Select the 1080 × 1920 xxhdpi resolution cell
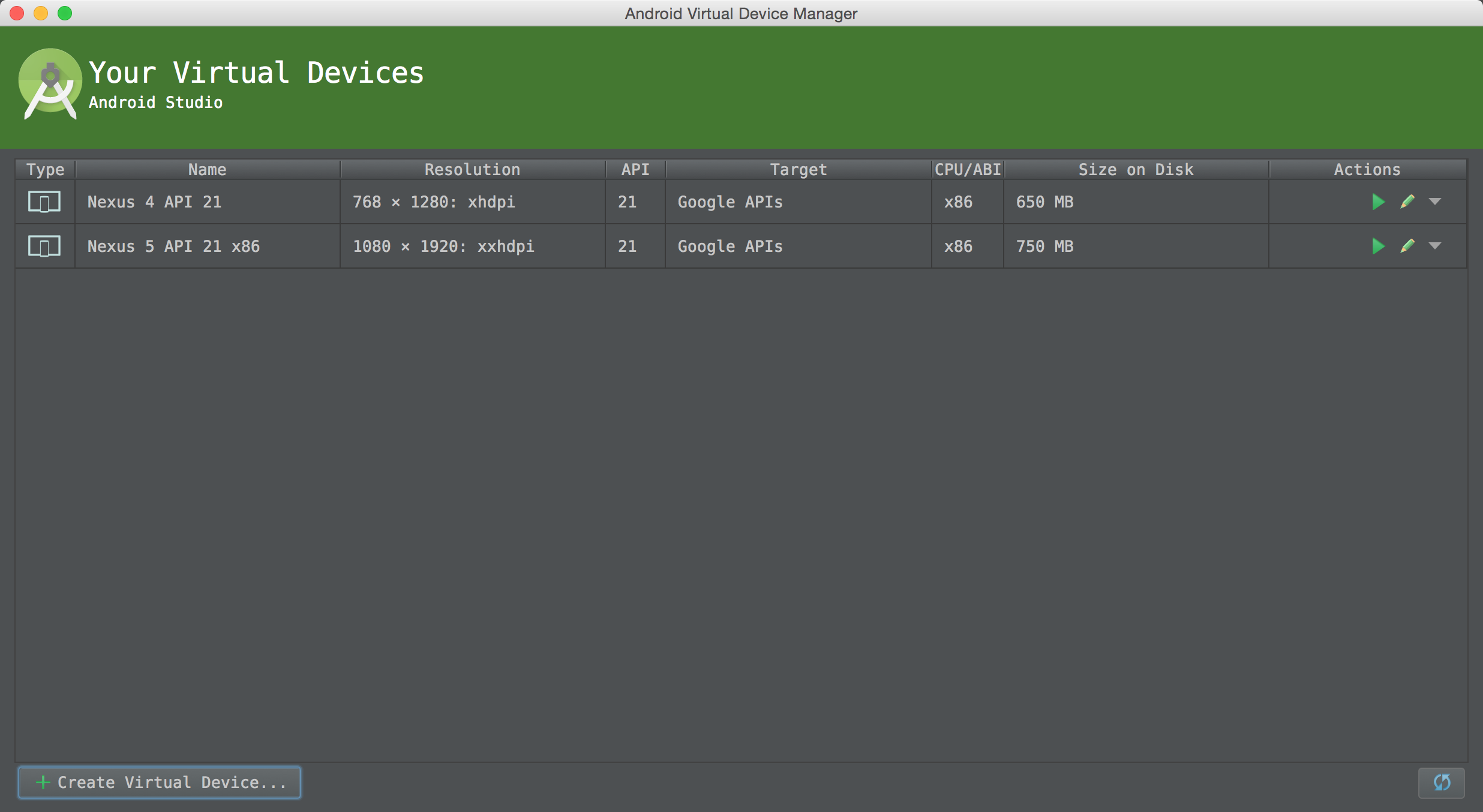Screen dimensions: 1483x812 click(x=443, y=246)
